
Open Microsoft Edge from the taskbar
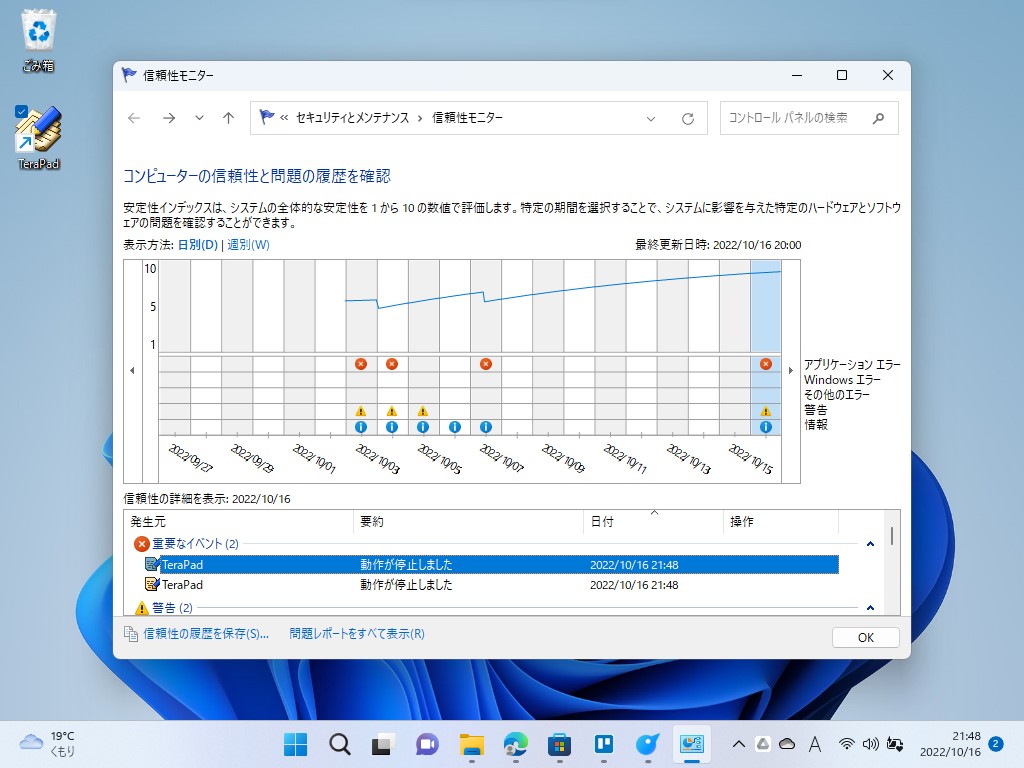click(515, 744)
